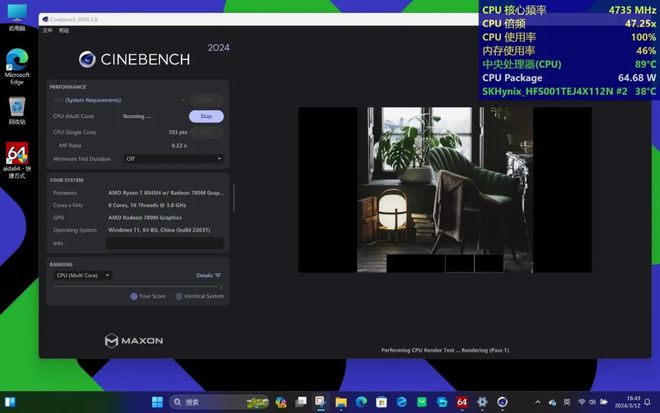
Task: Click the CPU 核心频率 overlay row
Action: pyautogui.click(x=569, y=10)
